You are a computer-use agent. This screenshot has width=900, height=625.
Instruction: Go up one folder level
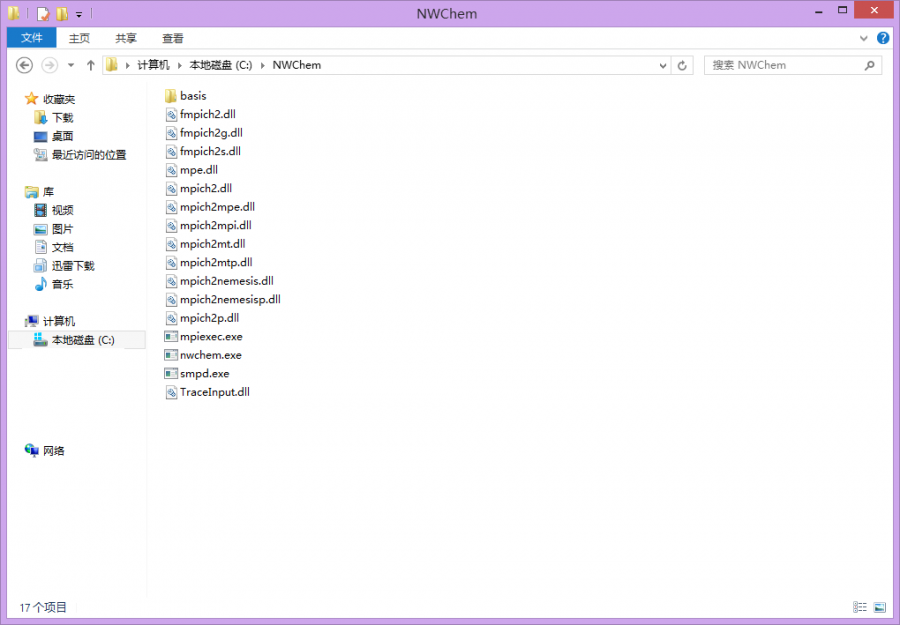click(x=90, y=65)
